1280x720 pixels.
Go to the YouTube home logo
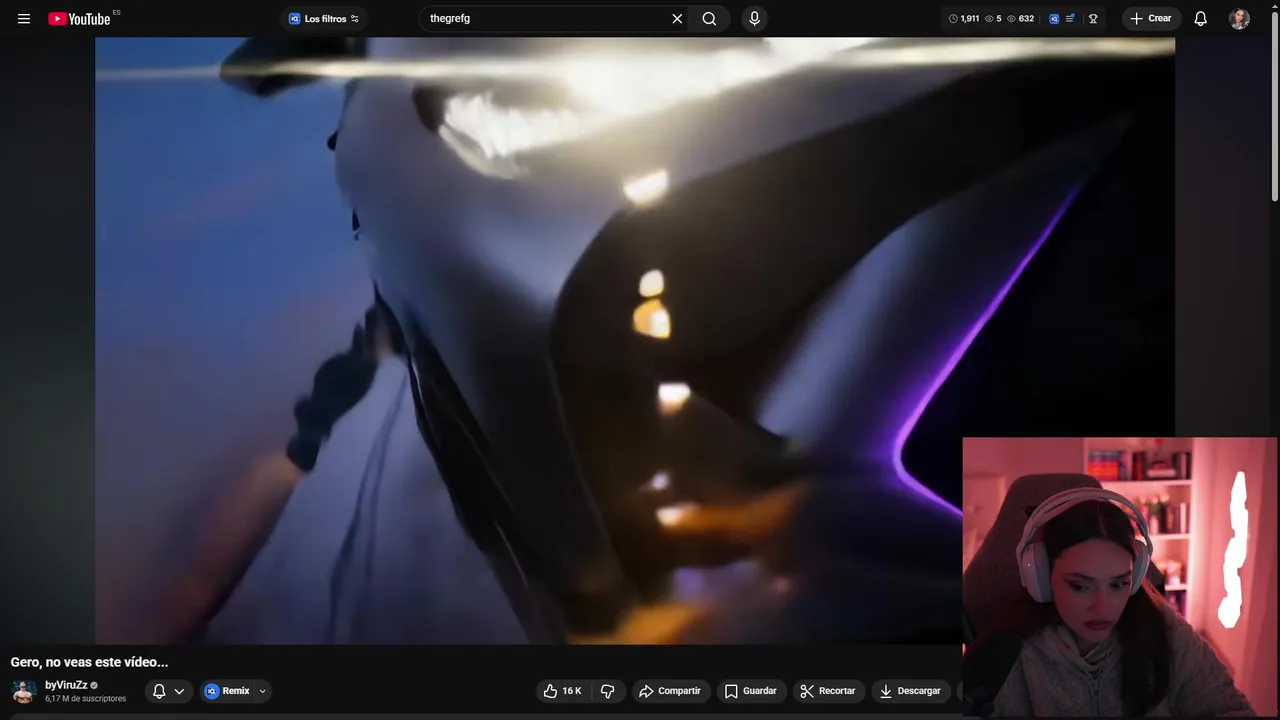pyautogui.click(x=79, y=18)
